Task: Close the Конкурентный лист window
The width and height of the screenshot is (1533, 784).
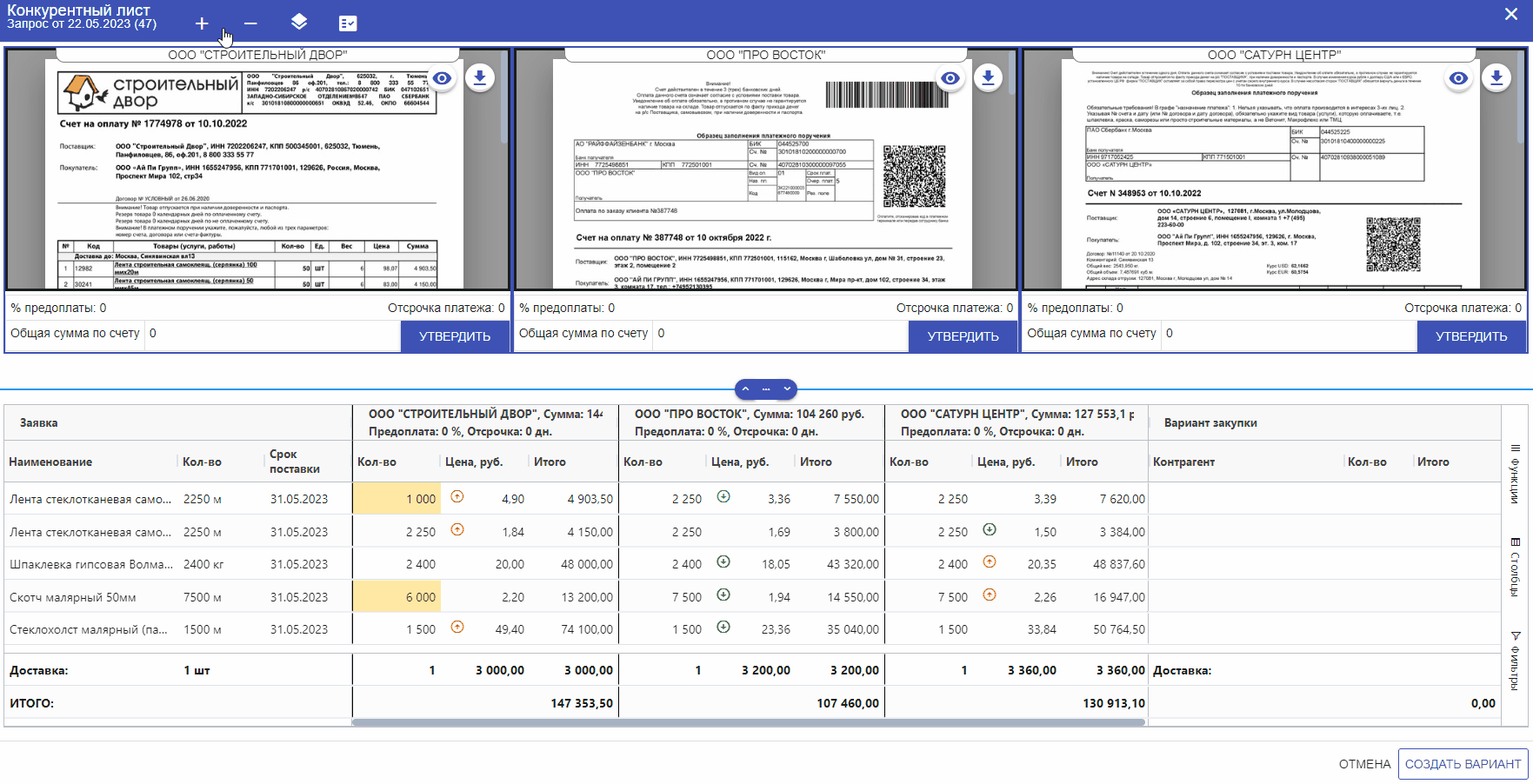Action: [1511, 14]
